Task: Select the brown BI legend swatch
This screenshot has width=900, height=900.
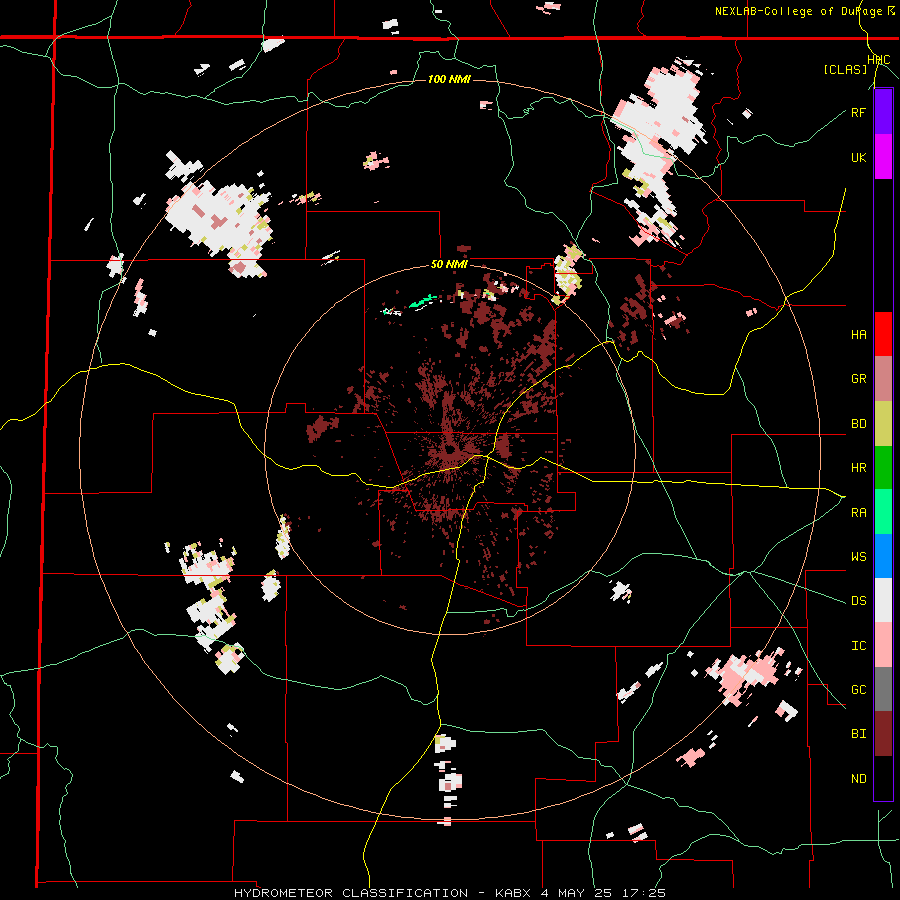Action: 883,734
